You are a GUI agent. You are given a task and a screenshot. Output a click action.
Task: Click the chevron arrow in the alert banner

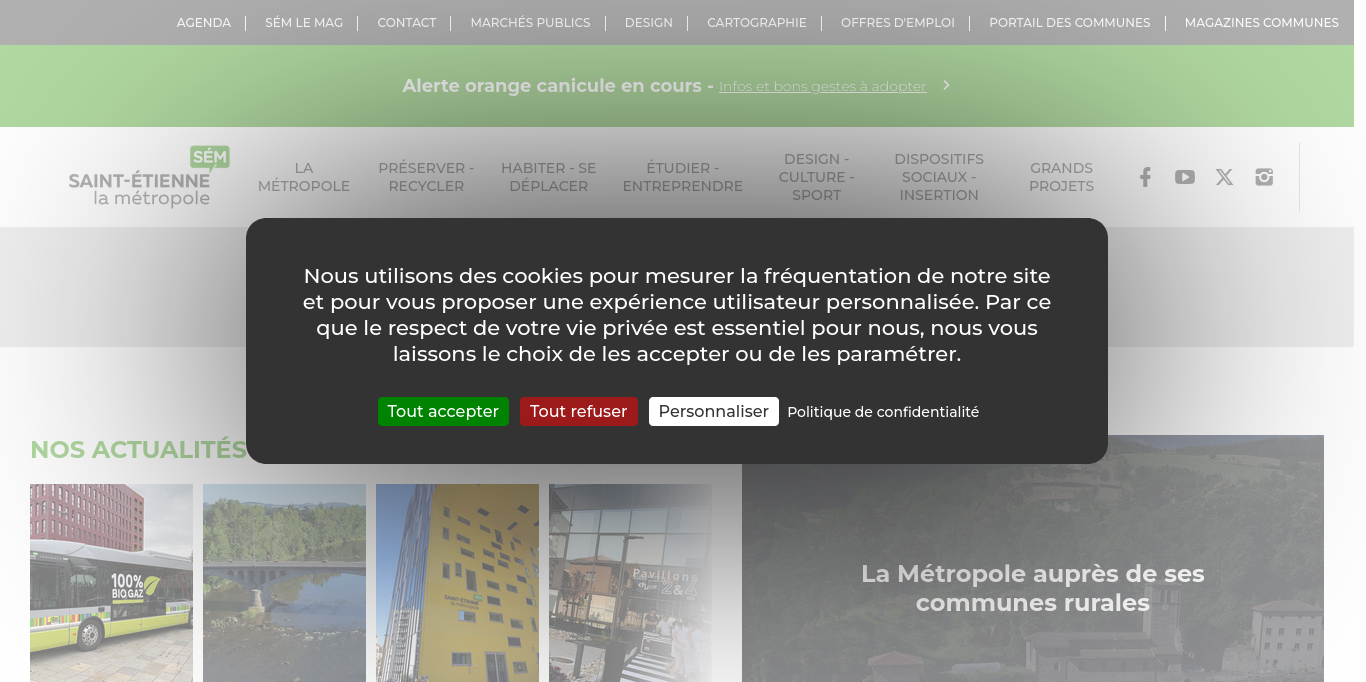[946, 85]
